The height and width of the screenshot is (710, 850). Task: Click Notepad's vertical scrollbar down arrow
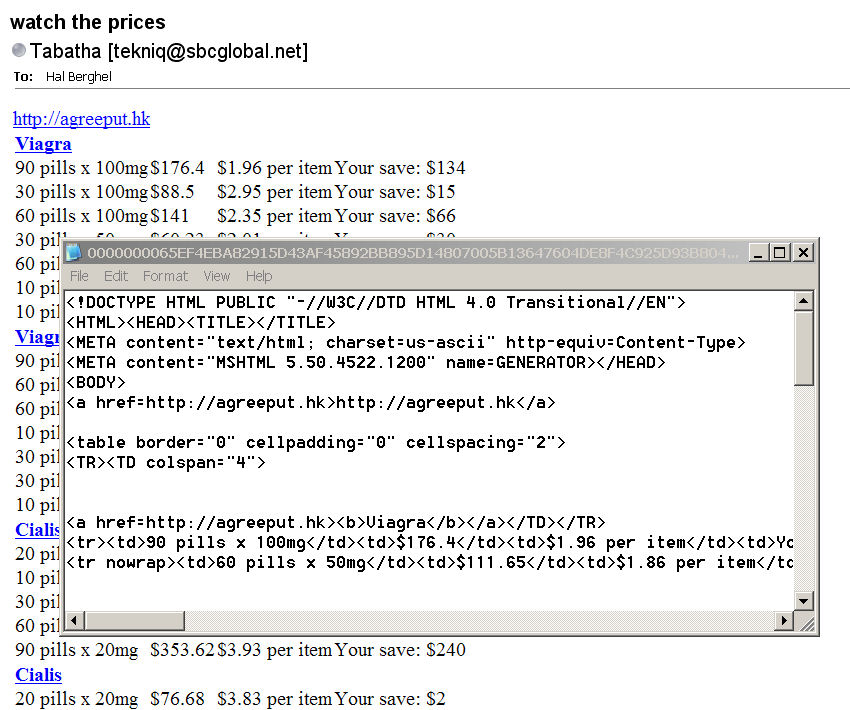click(804, 600)
